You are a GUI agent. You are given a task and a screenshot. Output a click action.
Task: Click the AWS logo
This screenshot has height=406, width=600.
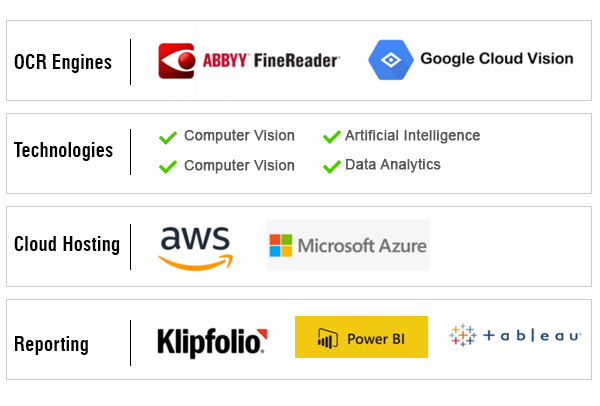196,248
